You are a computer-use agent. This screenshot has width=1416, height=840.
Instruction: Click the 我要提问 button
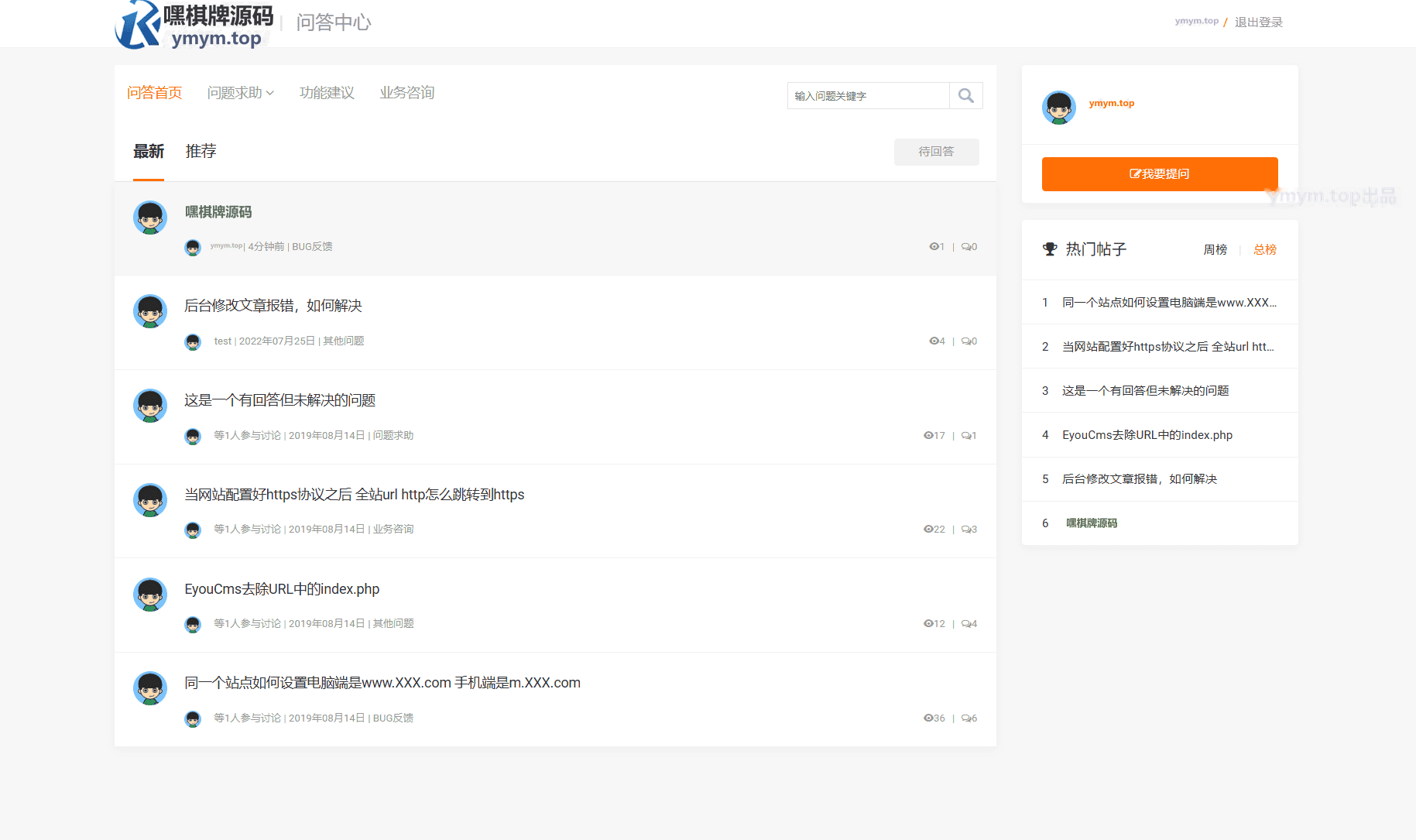click(1160, 174)
